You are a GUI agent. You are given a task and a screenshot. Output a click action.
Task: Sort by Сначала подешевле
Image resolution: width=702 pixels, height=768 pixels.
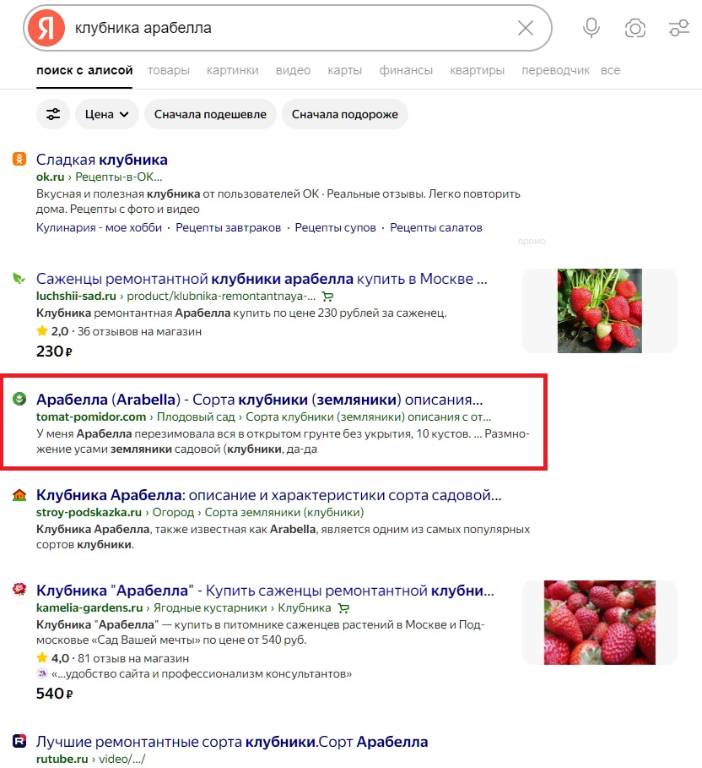(x=210, y=114)
